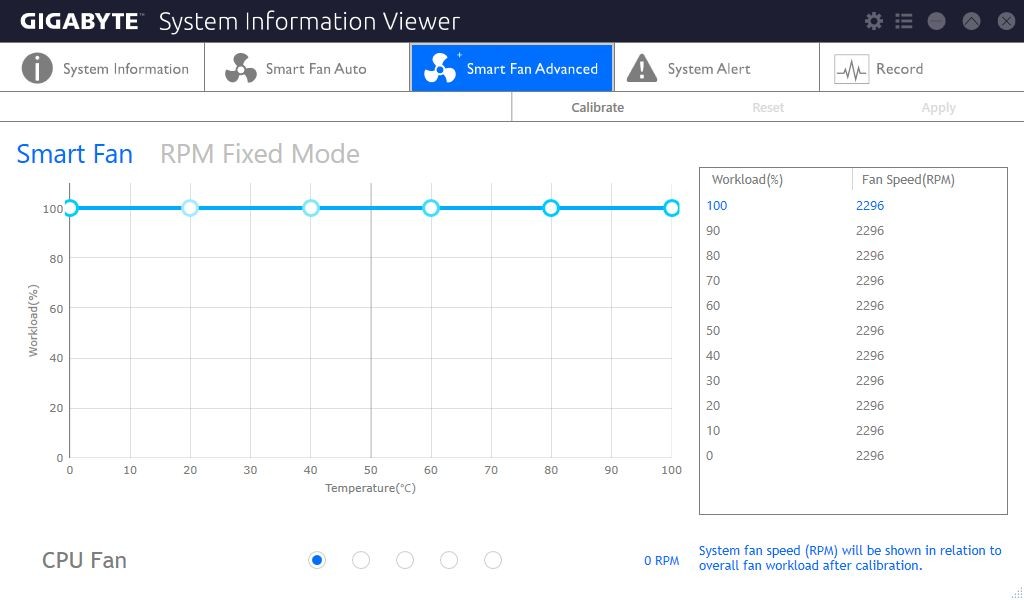Screen dimensions: 1024x600
Task: Click the curve point at 80°C
Action: pyautogui.click(x=551, y=208)
